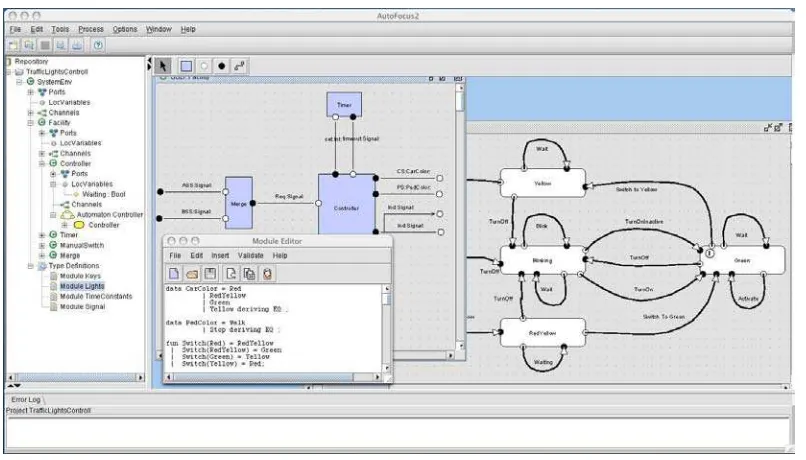Viewport: 806px width, 460px height.
Task: Select Module Lights in the tree
Action: tap(82, 286)
